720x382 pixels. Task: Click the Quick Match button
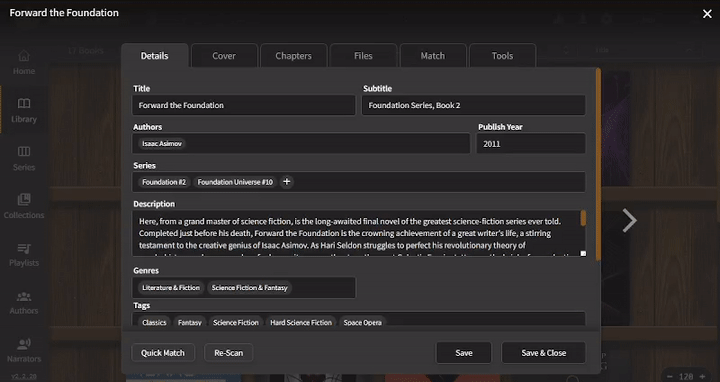click(x=163, y=353)
